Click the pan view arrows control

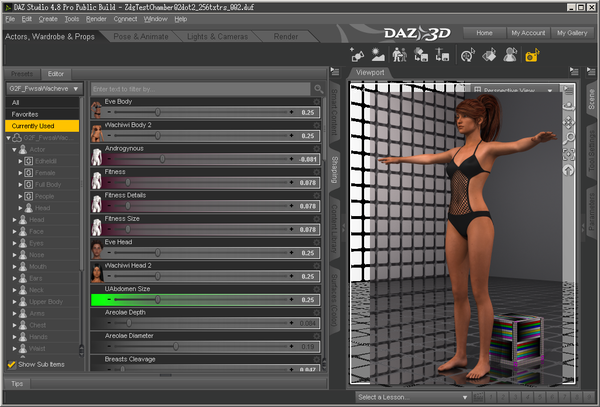[569, 122]
